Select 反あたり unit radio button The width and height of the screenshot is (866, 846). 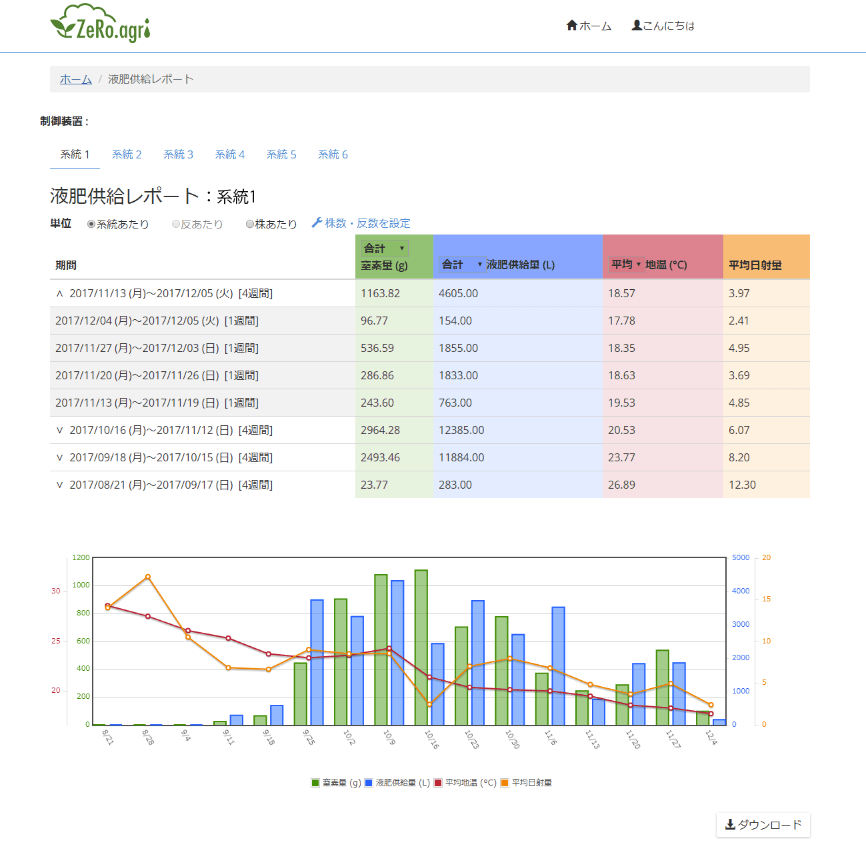(x=176, y=224)
